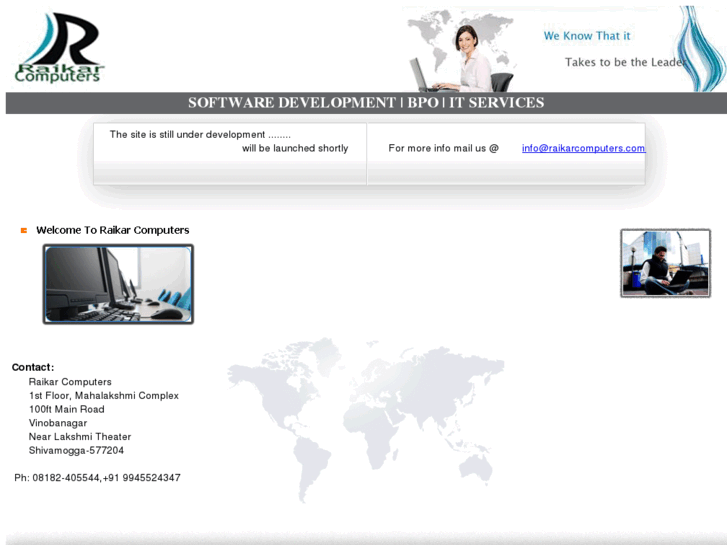The height and width of the screenshot is (545, 727).
Task: Click the "We Know That it" slogan text
Action: pyautogui.click(x=587, y=36)
